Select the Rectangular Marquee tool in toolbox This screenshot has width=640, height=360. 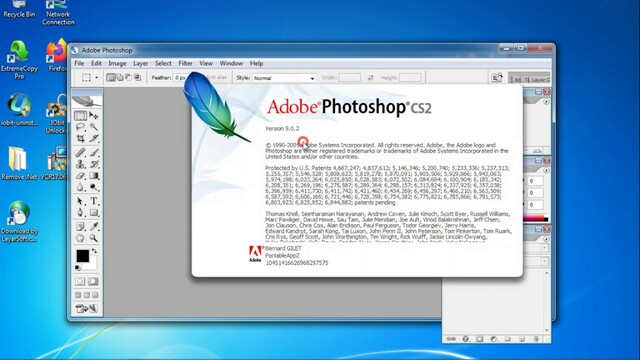[80, 116]
